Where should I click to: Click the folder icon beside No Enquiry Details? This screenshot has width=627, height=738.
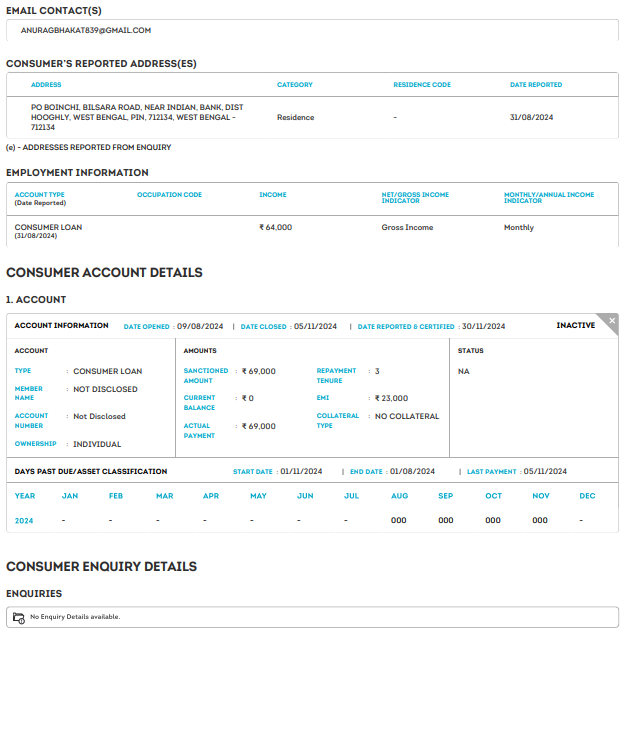point(18,617)
